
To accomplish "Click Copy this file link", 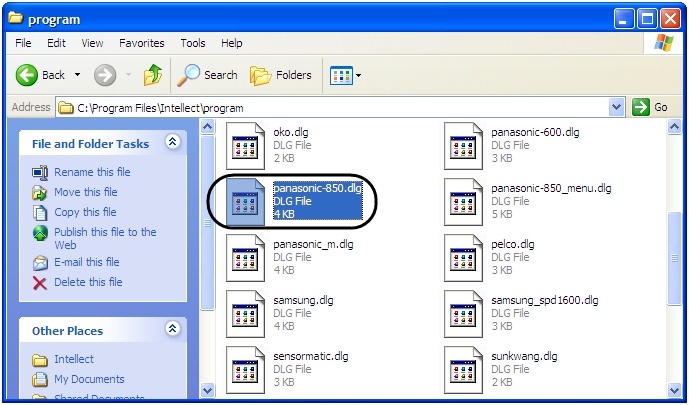I will 85,212.
